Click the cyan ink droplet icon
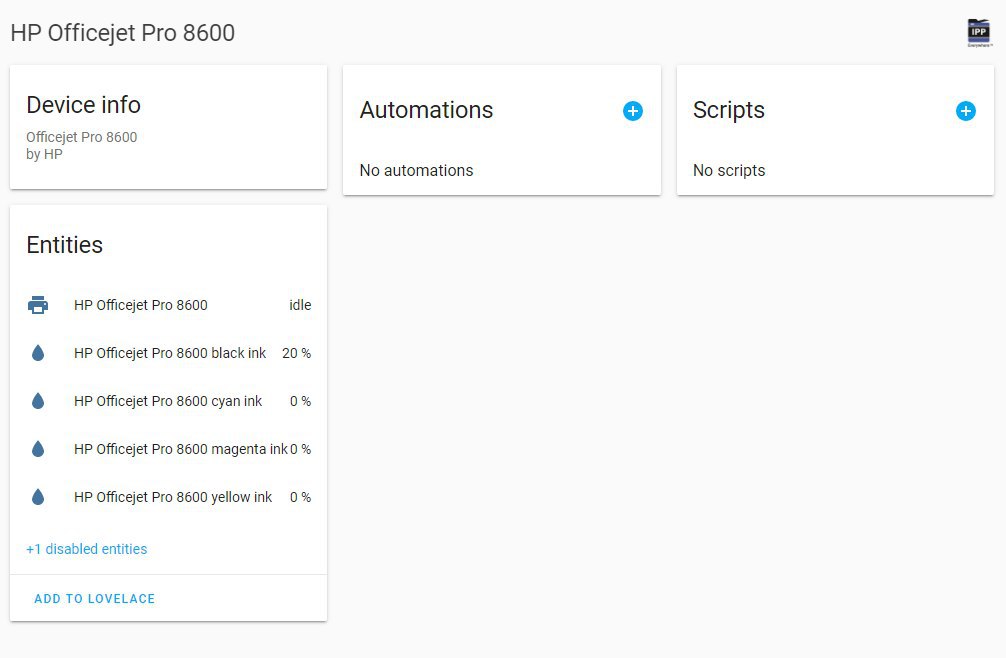The image size is (1006, 658). [38, 401]
